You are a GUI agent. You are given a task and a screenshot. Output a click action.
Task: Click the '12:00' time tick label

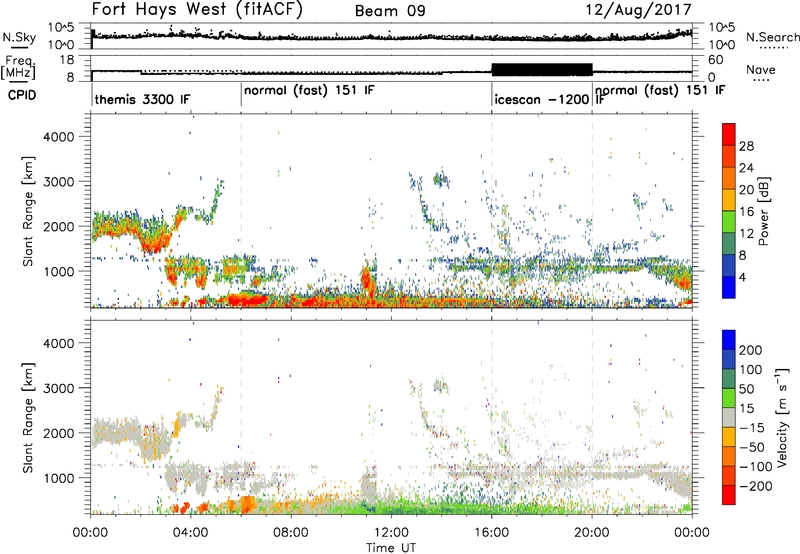coord(391,533)
